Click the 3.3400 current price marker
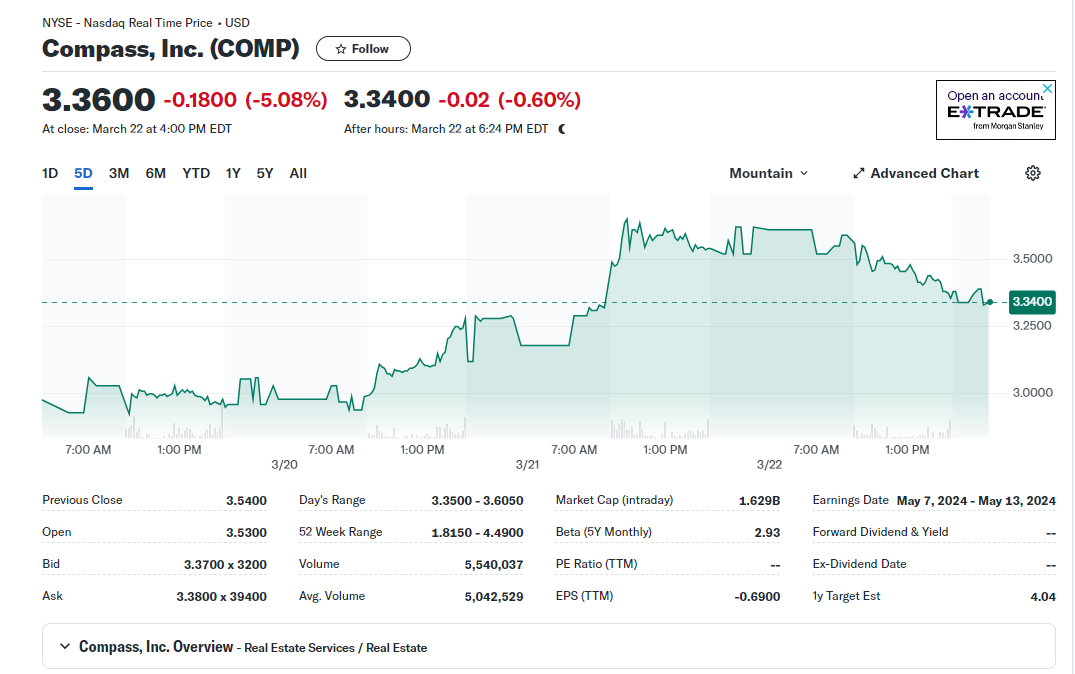Screen dimensions: 1075x674 pyautogui.click(x=1032, y=302)
